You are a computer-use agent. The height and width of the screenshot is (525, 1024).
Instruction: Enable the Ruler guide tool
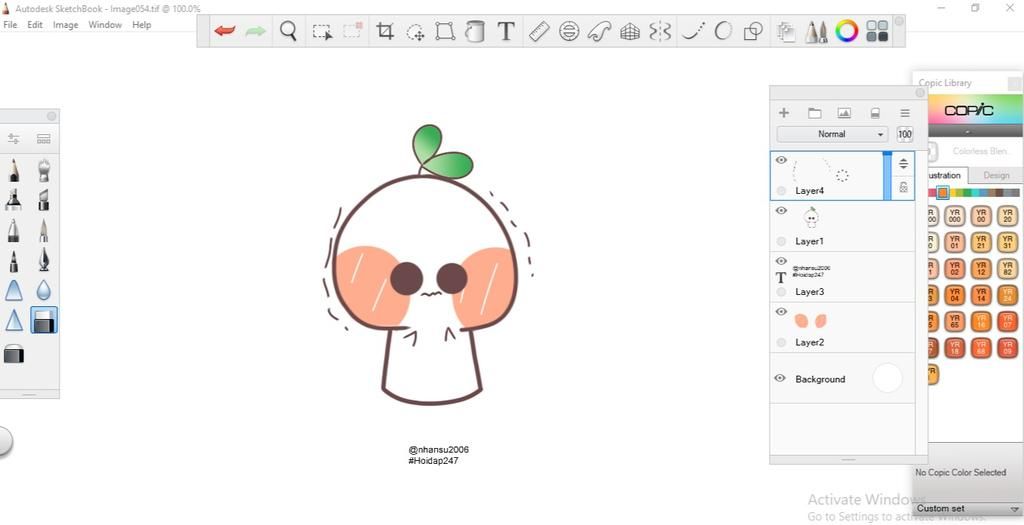pyautogui.click(x=539, y=31)
